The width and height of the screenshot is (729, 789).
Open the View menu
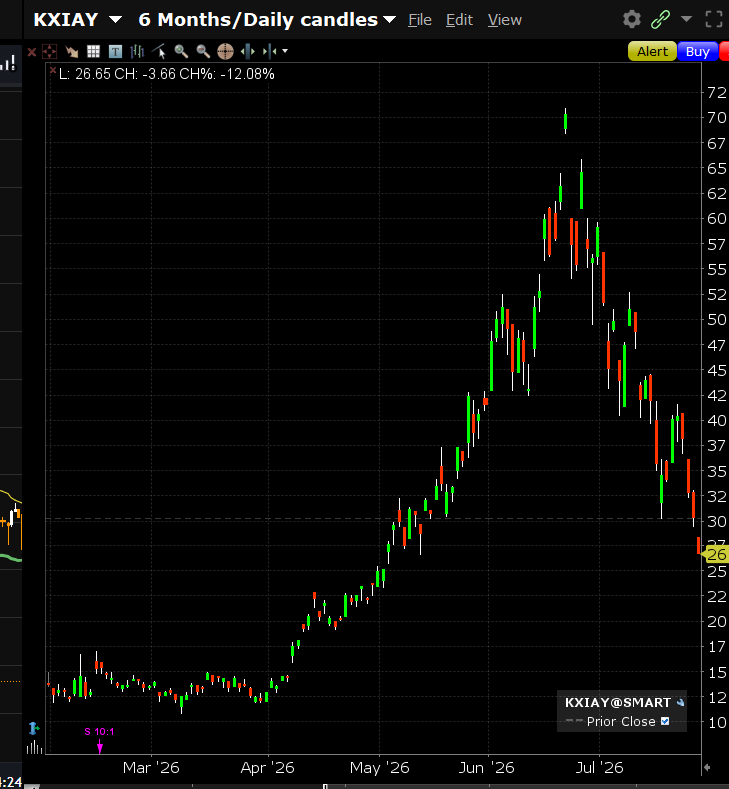505,20
